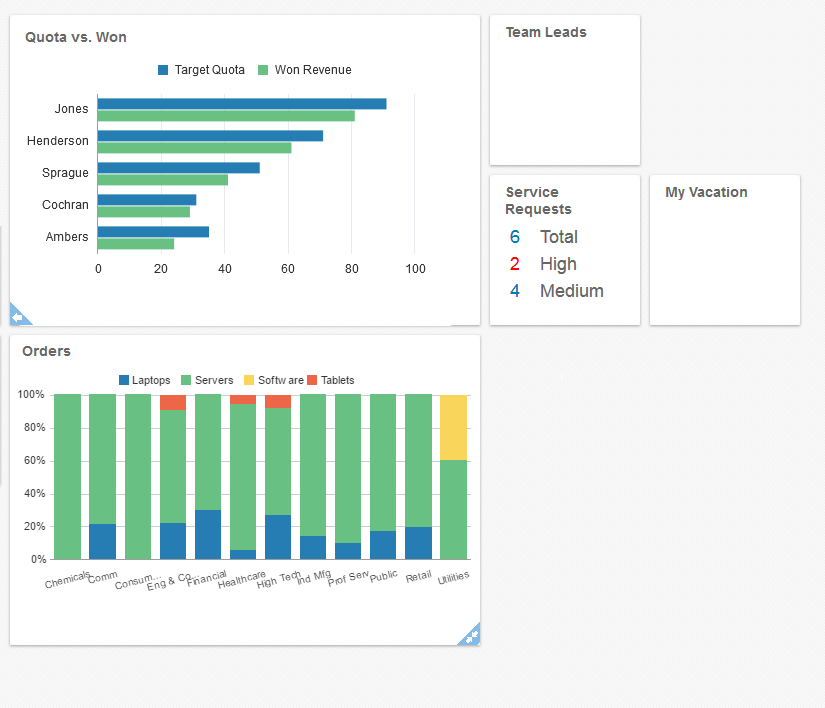Click the Ambers axis label
The image size is (825, 708).
[67, 237]
